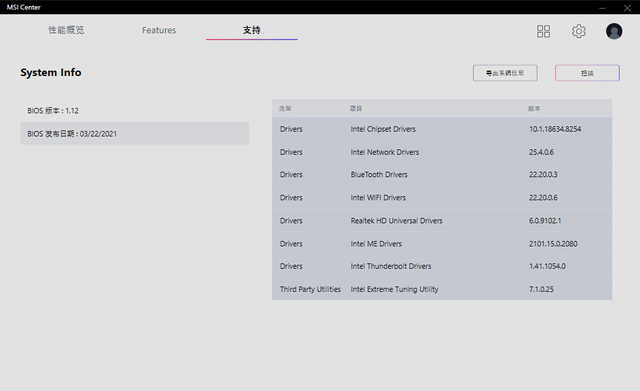640x391 pixels.
Task: Switch to the 性能概览 tab
Action: 66,30
